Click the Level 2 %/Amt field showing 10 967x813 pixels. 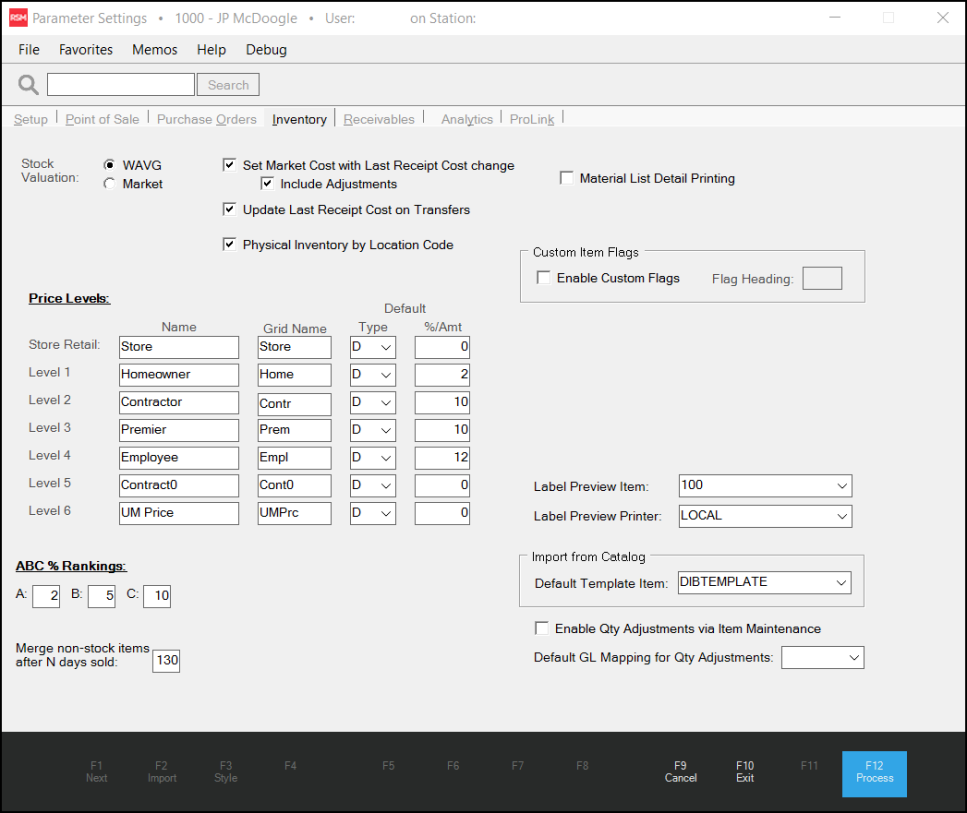click(x=442, y=403)
